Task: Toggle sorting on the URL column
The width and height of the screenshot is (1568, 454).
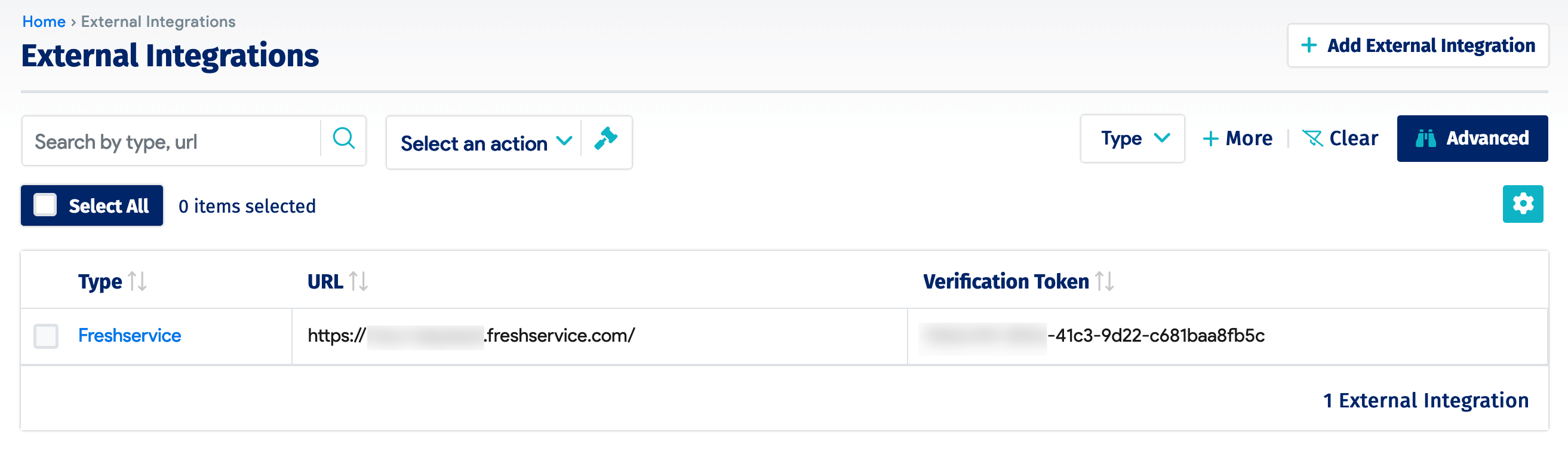Action: 358,281
